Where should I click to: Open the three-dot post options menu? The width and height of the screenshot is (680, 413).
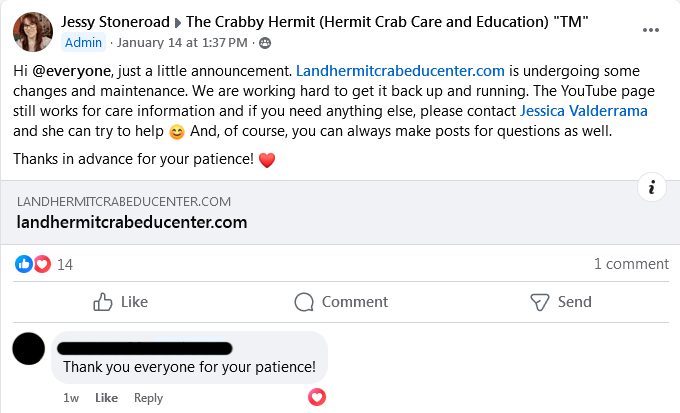(651, 30)
